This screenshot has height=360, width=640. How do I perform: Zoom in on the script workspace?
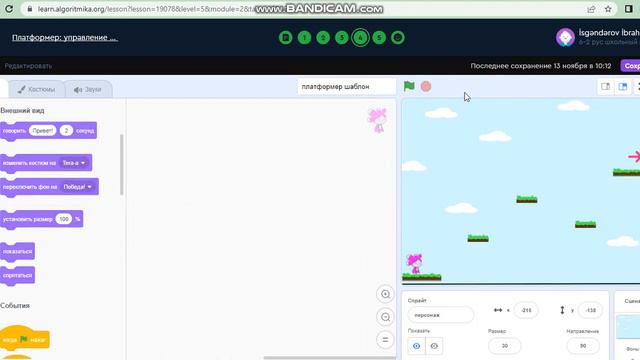(385, 294)
